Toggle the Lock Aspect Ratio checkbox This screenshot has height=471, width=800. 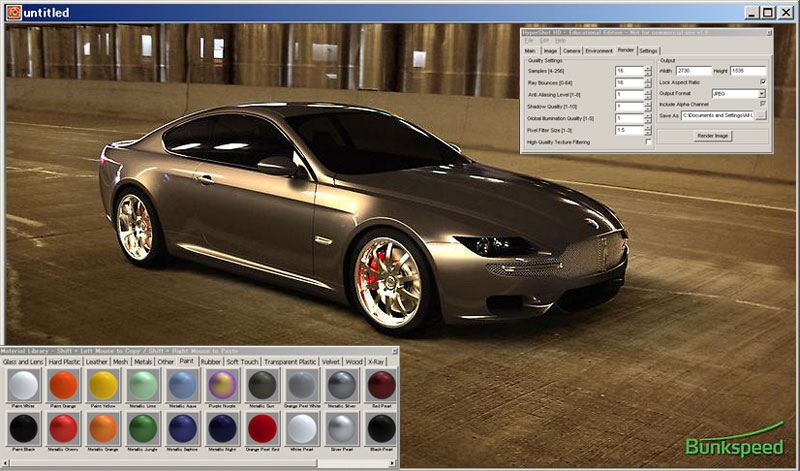tap(762, 82)
